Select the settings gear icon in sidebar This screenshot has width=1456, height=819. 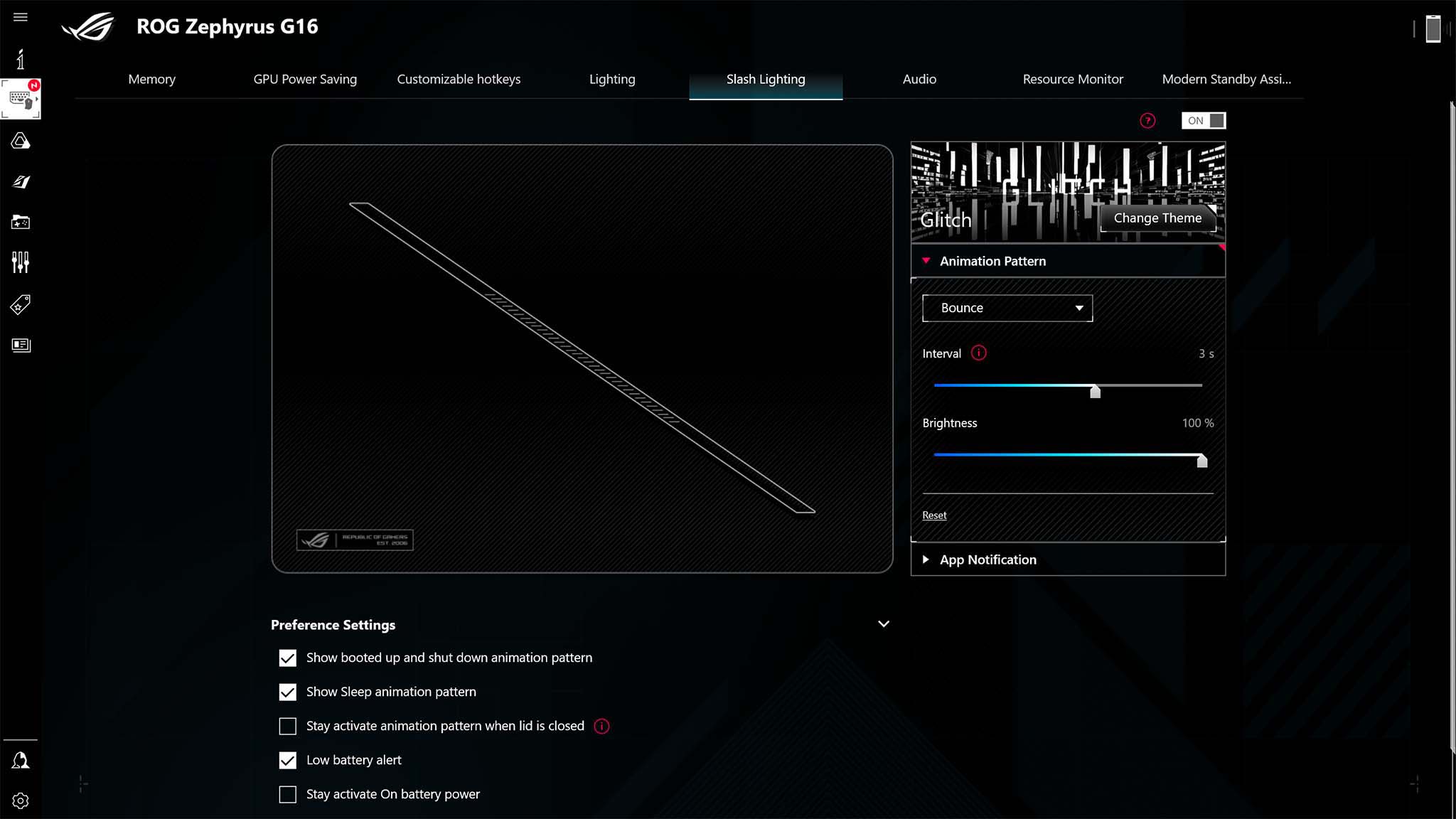(20, 800)
